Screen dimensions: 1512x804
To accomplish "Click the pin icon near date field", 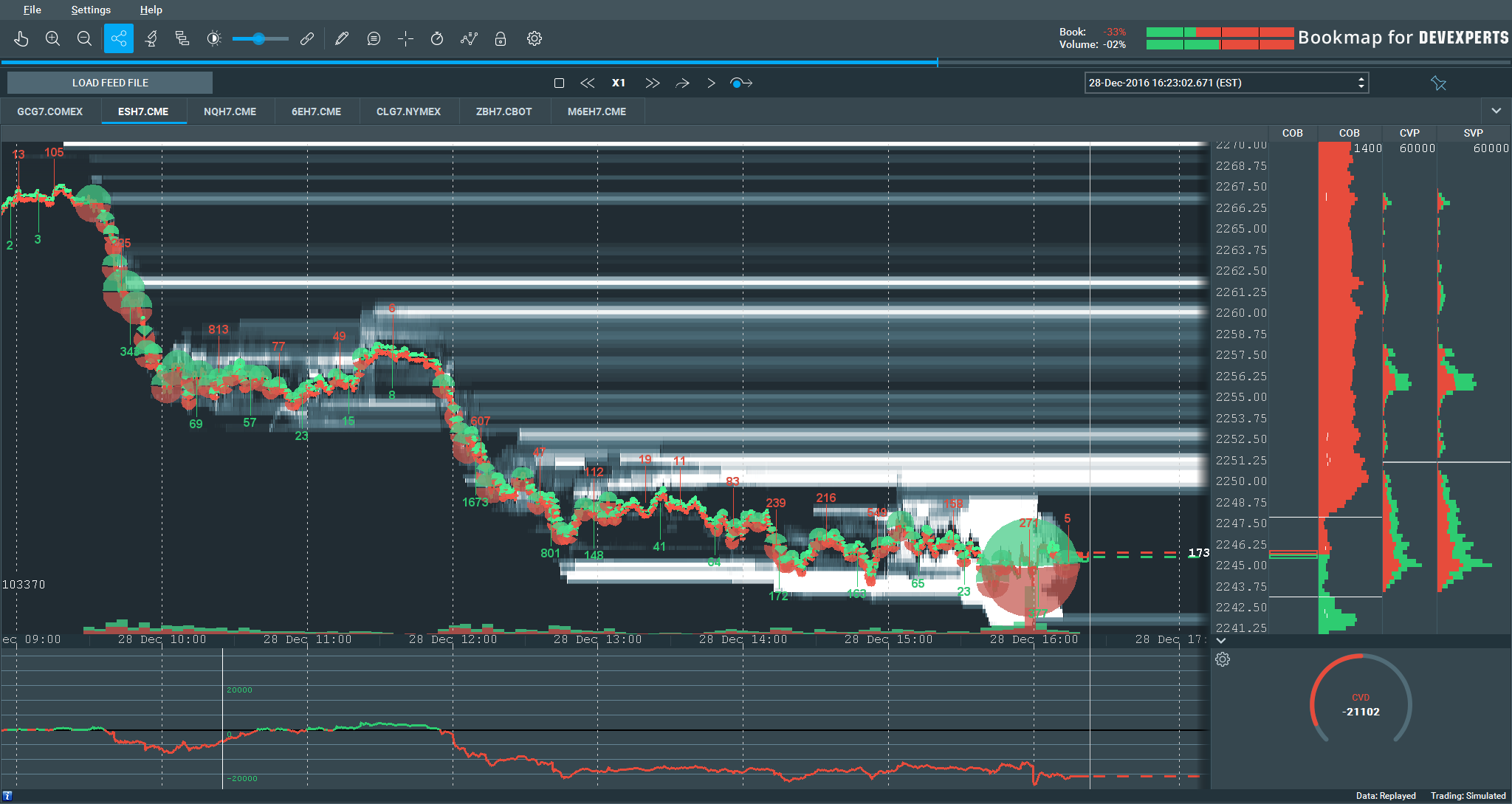I will (x=1438, y=83).
